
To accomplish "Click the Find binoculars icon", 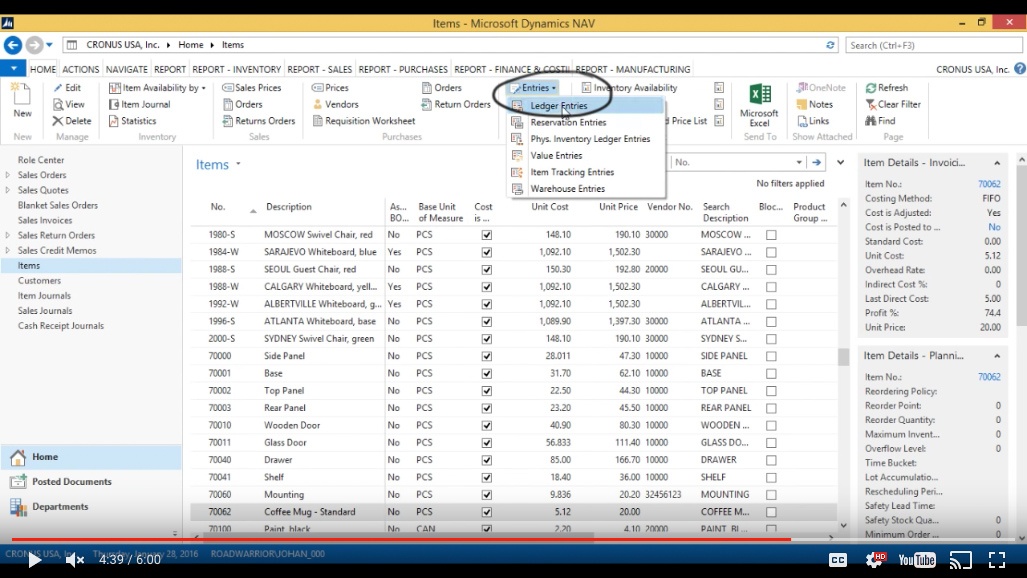I will (x=870, y=121).
